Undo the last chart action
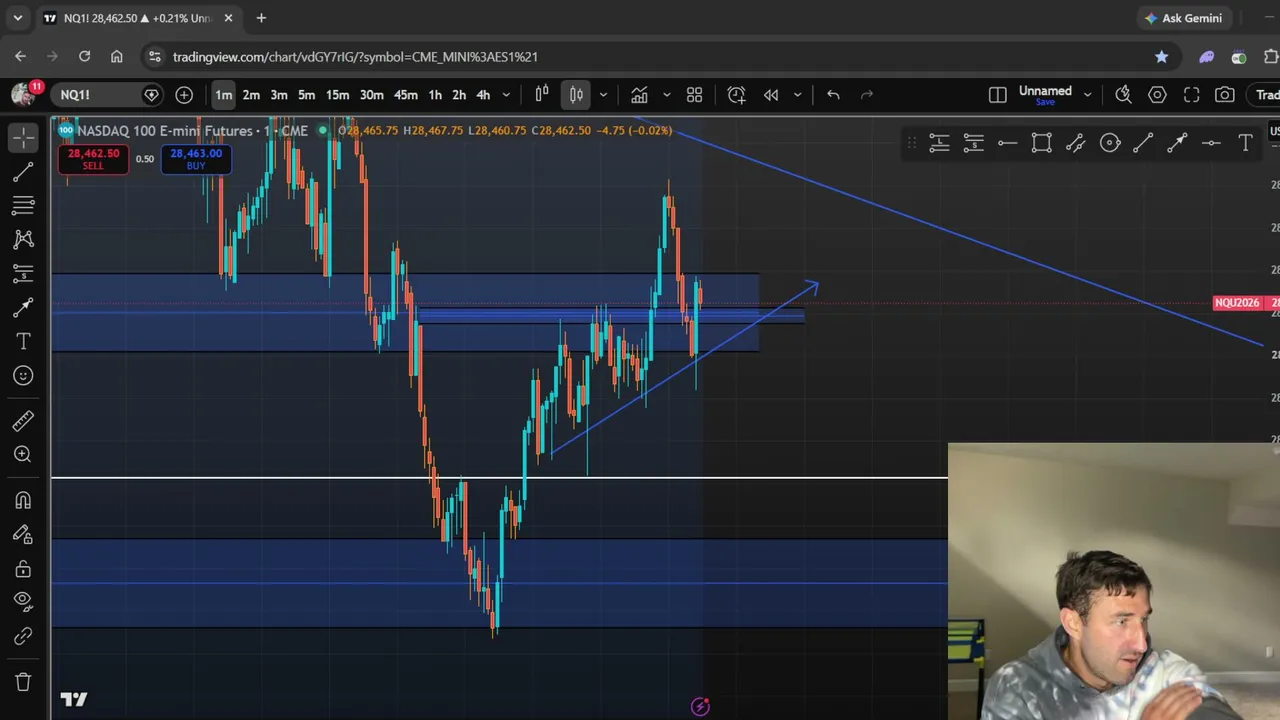The image size is (1280, 720). pos(833,95)
